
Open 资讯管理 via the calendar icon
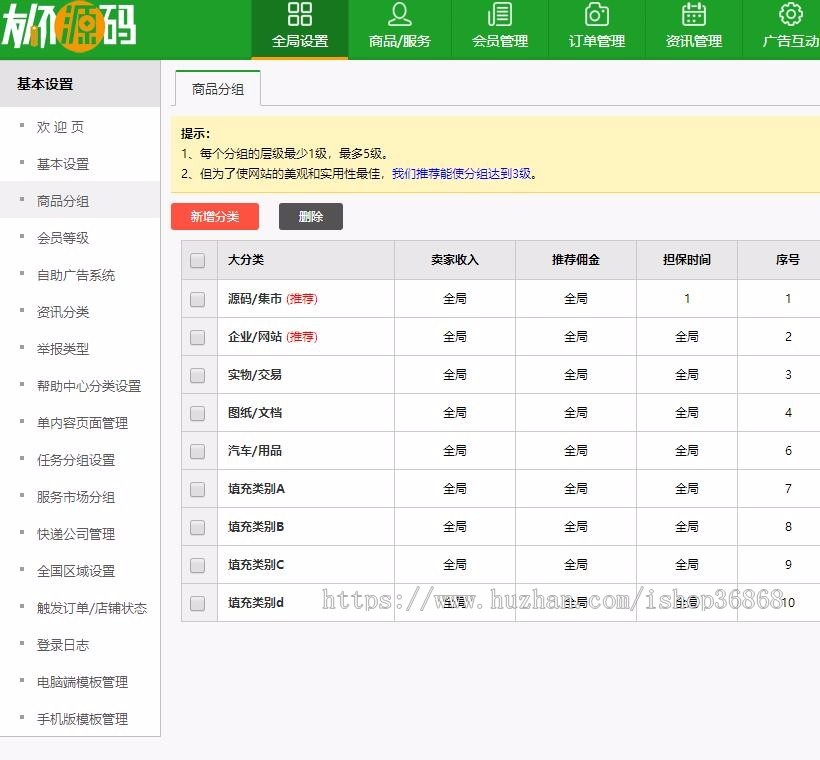(x=693, y=17)
